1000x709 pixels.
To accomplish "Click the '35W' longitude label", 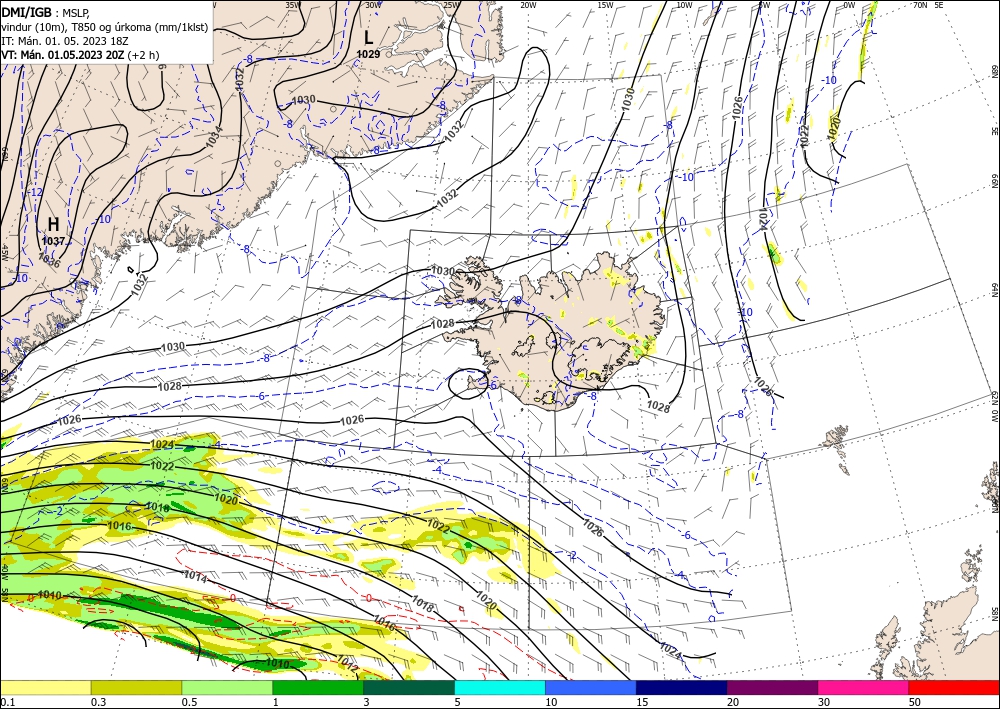I will [293, 5].
